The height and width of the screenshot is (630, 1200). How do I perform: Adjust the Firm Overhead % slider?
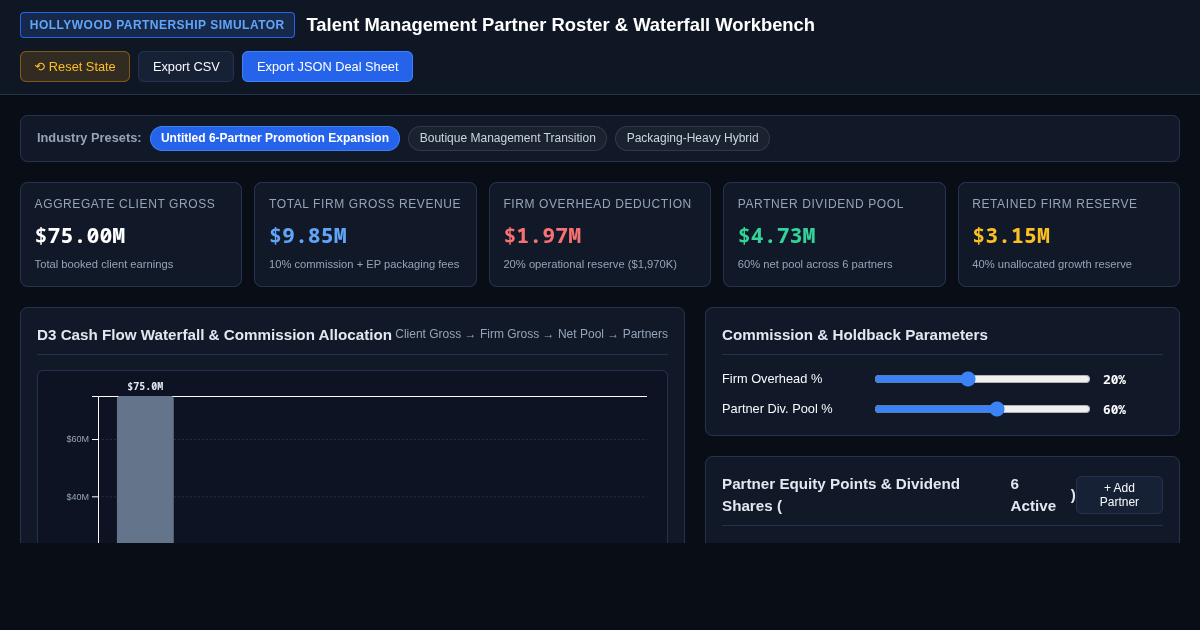[x=982, y=379]
